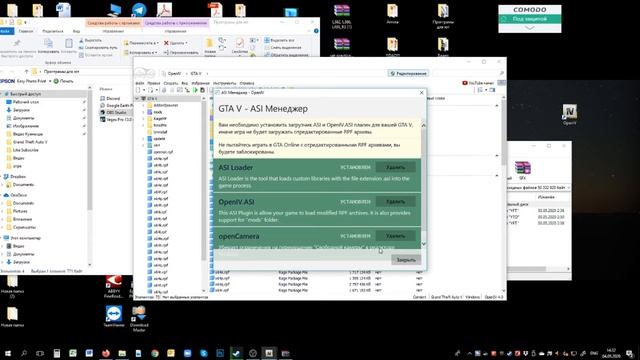Collapse the GTA V root tree node
640x360 pixels.
137,99
